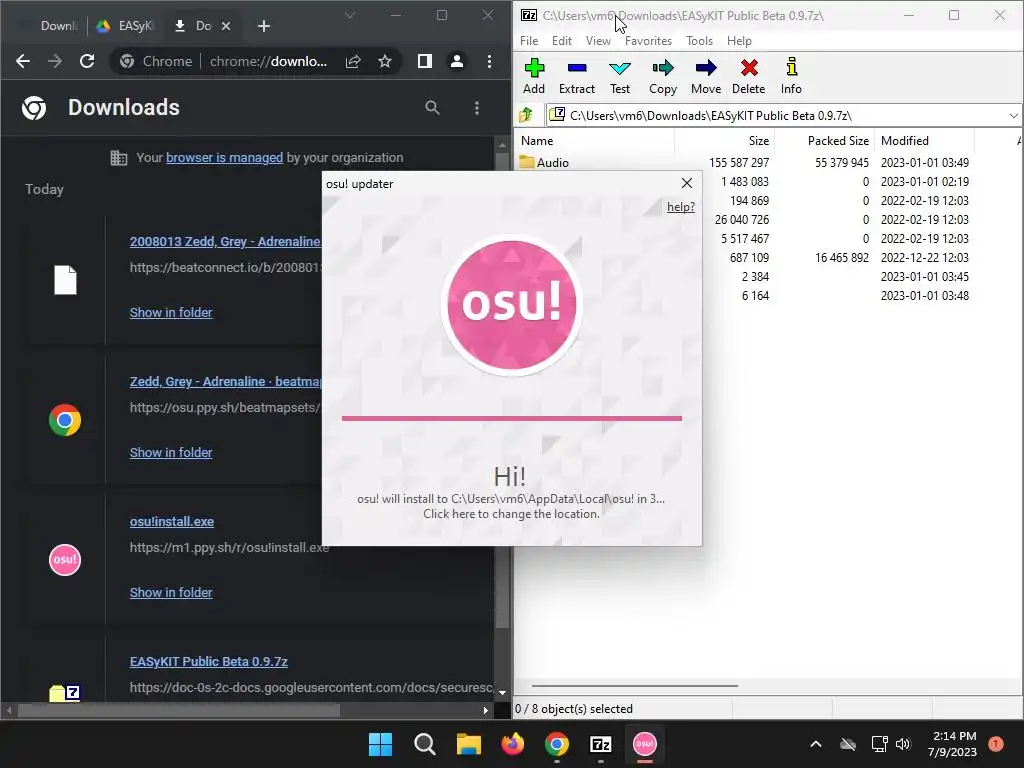
Task: Click the Delete icon in 7-Zip
Action: pos(748,76)
